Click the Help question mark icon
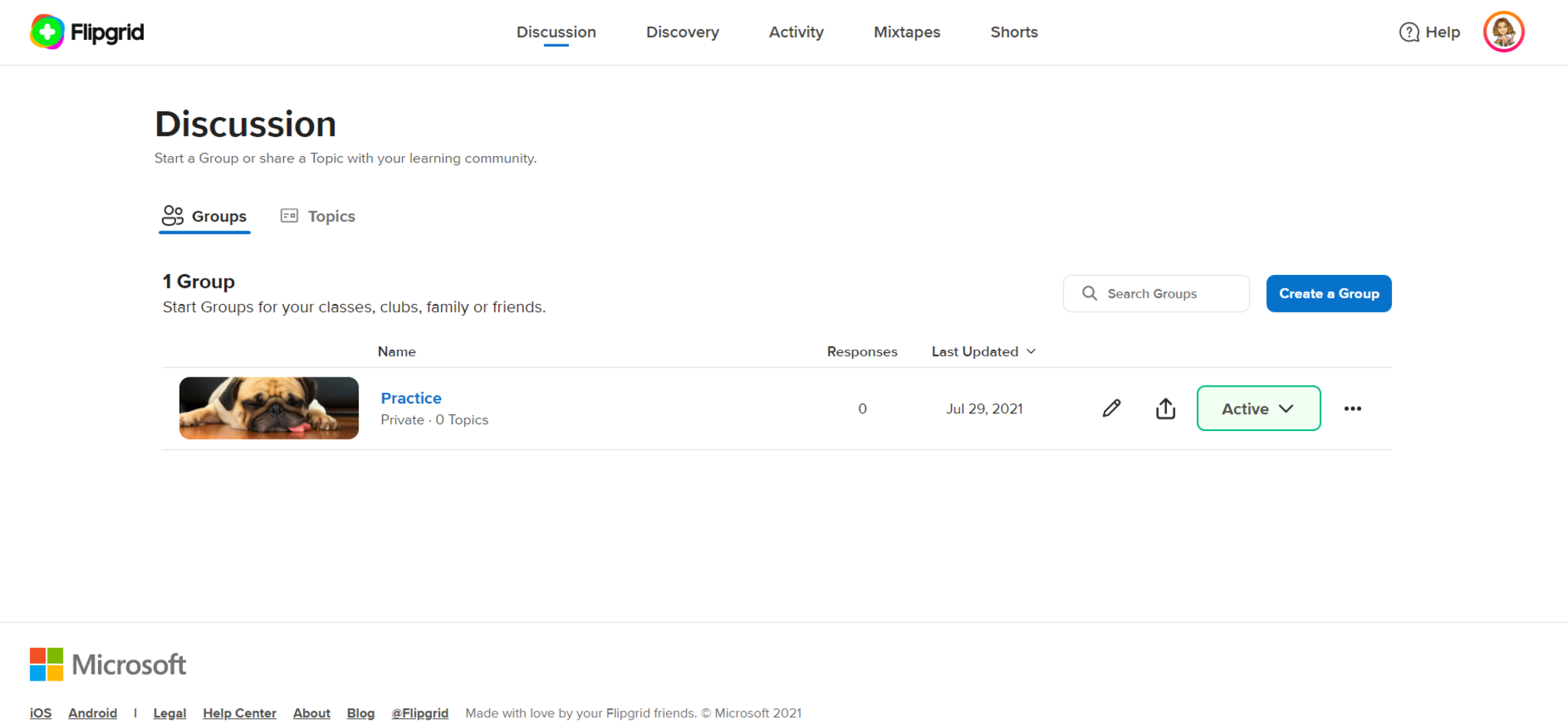 [x=1409, y=32]
